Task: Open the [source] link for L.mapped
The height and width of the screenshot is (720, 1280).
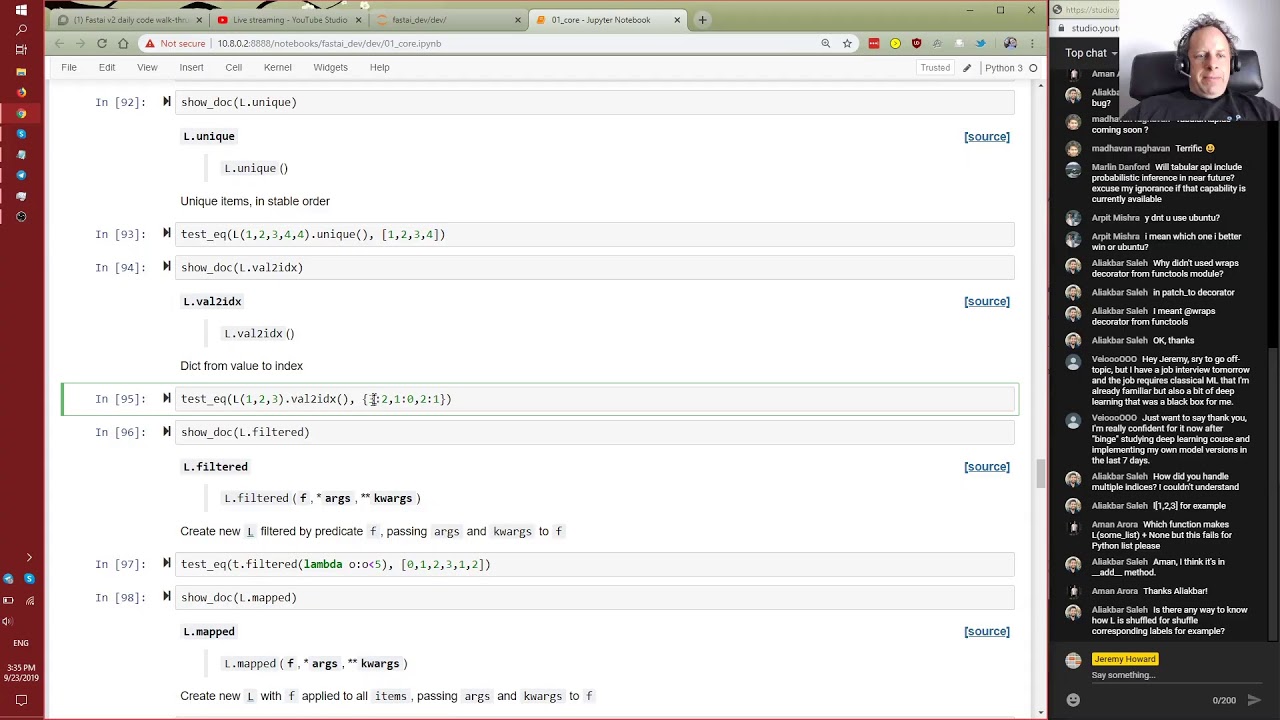Action: coord(986,632)
